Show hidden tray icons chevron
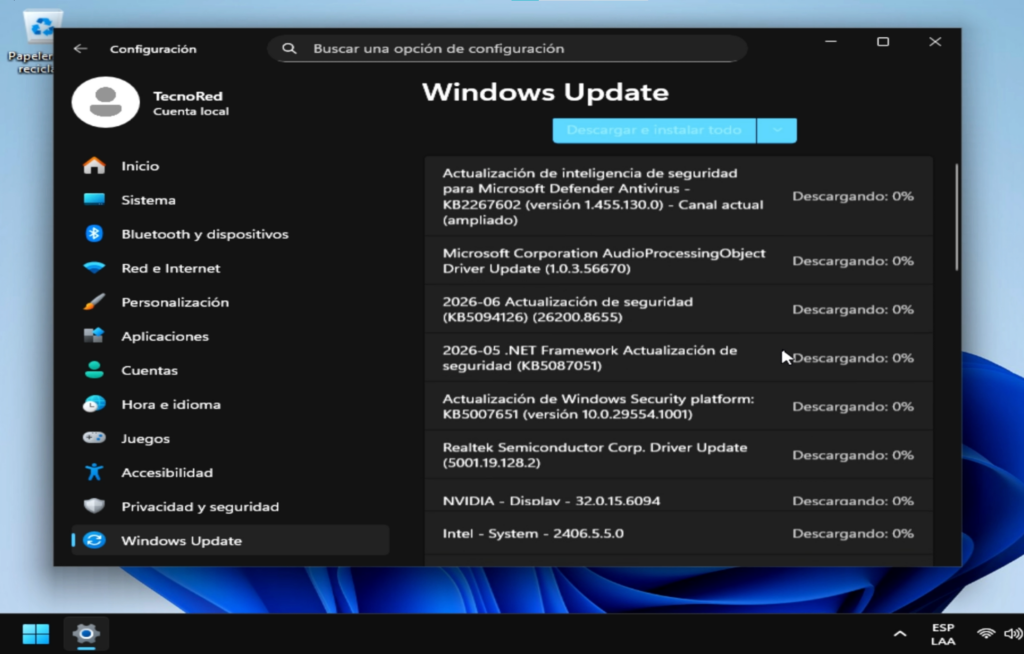The width and height of the screenshot is (1024, 654). tap(900, 633)
